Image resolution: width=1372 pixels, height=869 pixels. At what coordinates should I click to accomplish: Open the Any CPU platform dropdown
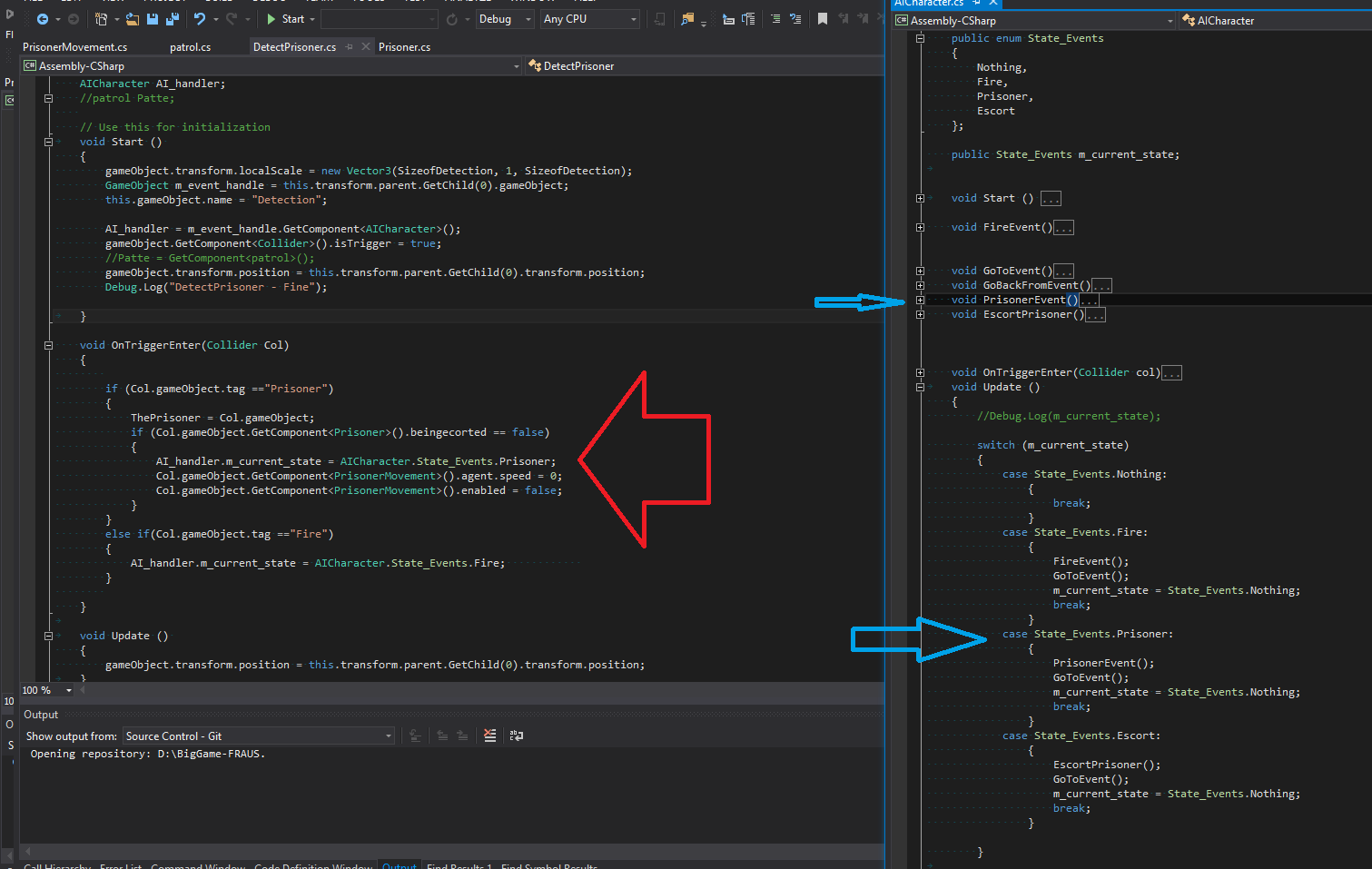click(x=590, y=19)
